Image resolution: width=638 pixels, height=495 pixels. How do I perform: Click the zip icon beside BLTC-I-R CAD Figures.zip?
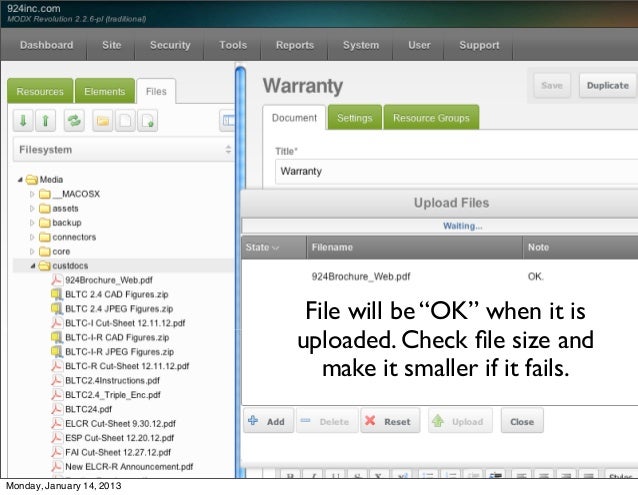pos(57,337)
